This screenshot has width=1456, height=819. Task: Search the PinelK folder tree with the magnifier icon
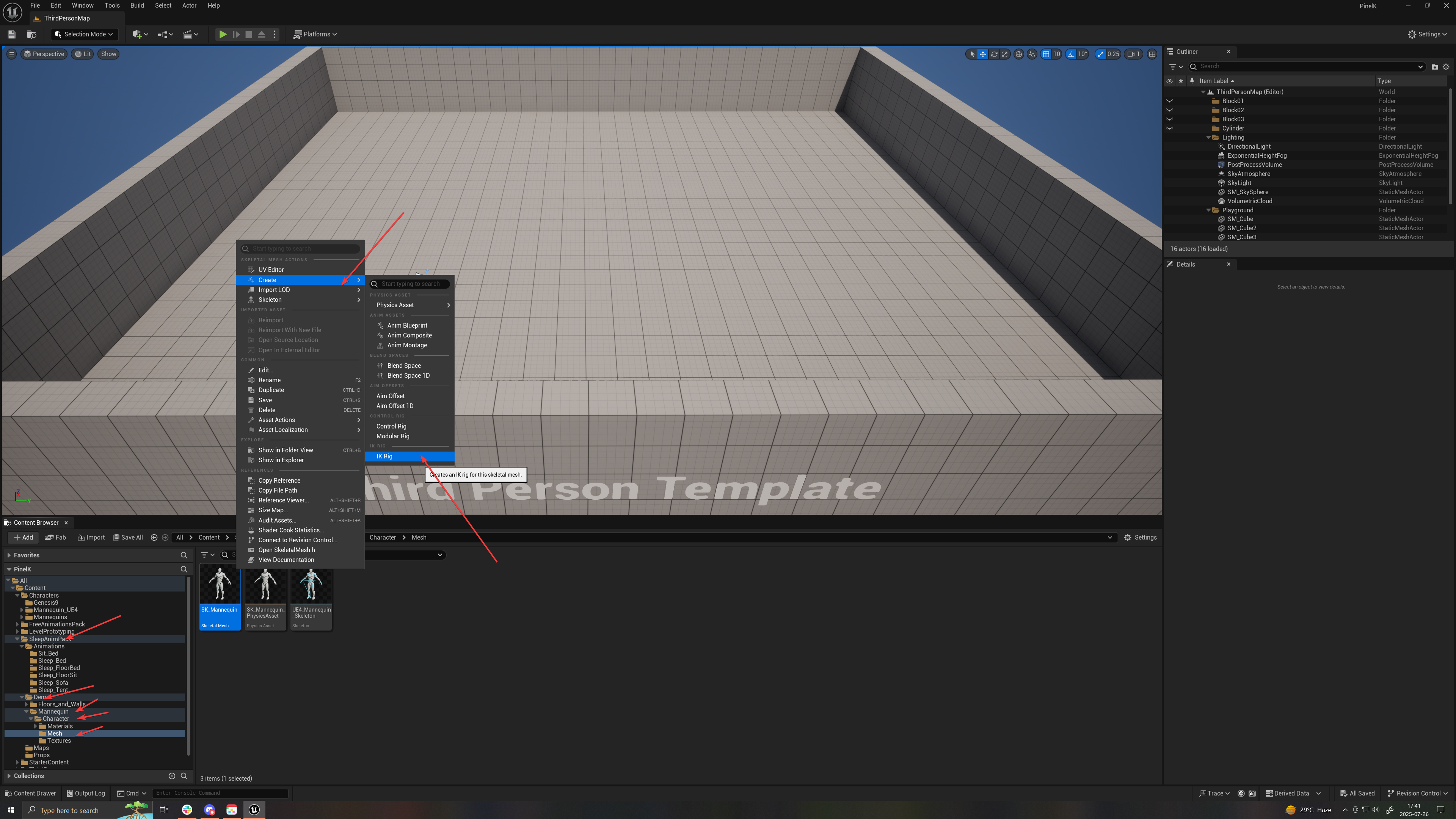tap(184, 569)
